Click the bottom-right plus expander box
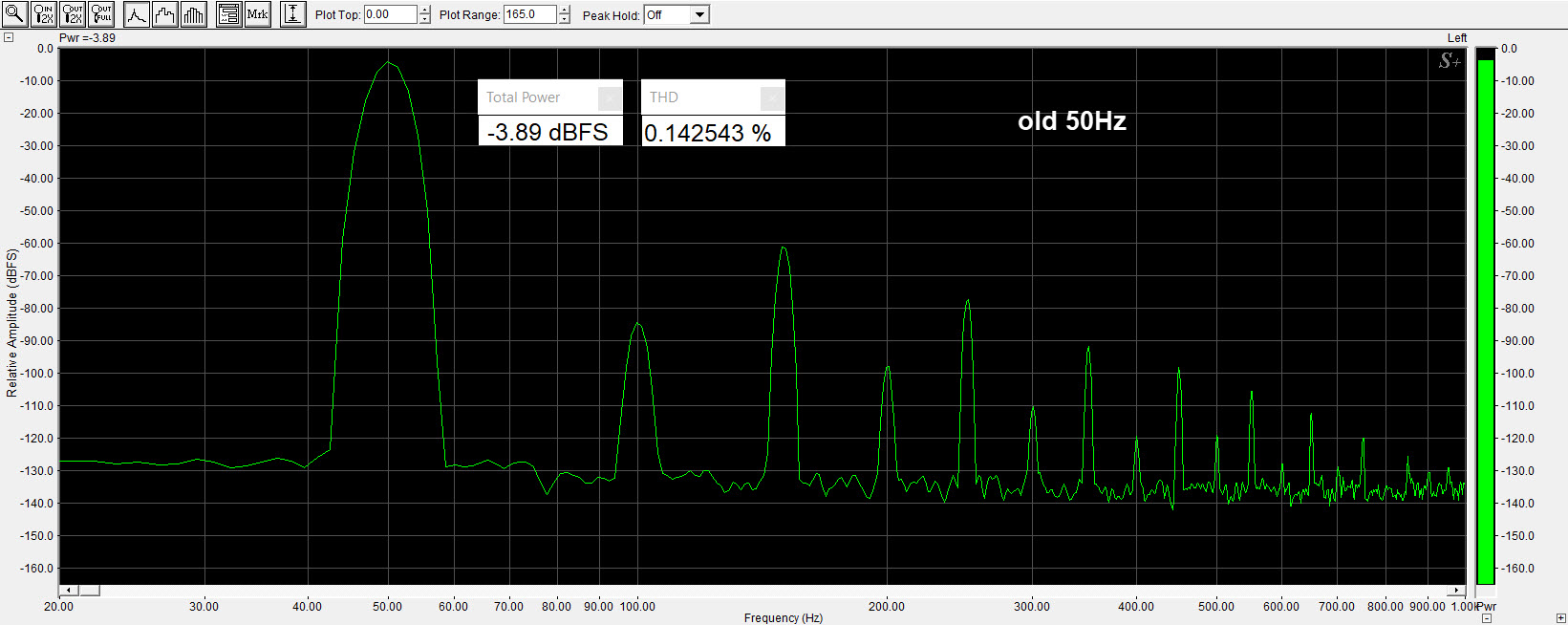The height and width of the screenshot is (625, 1568). pos(1561,618)
